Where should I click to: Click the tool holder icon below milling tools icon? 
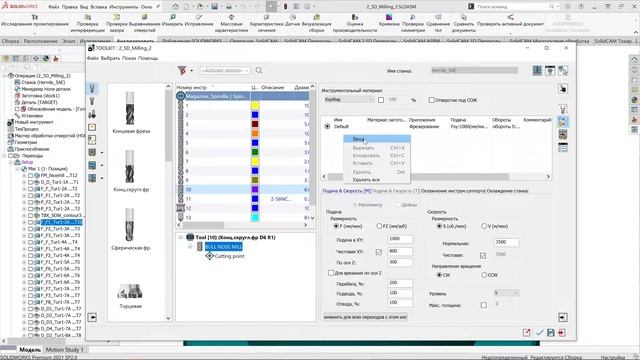click(x=92, y=101)
